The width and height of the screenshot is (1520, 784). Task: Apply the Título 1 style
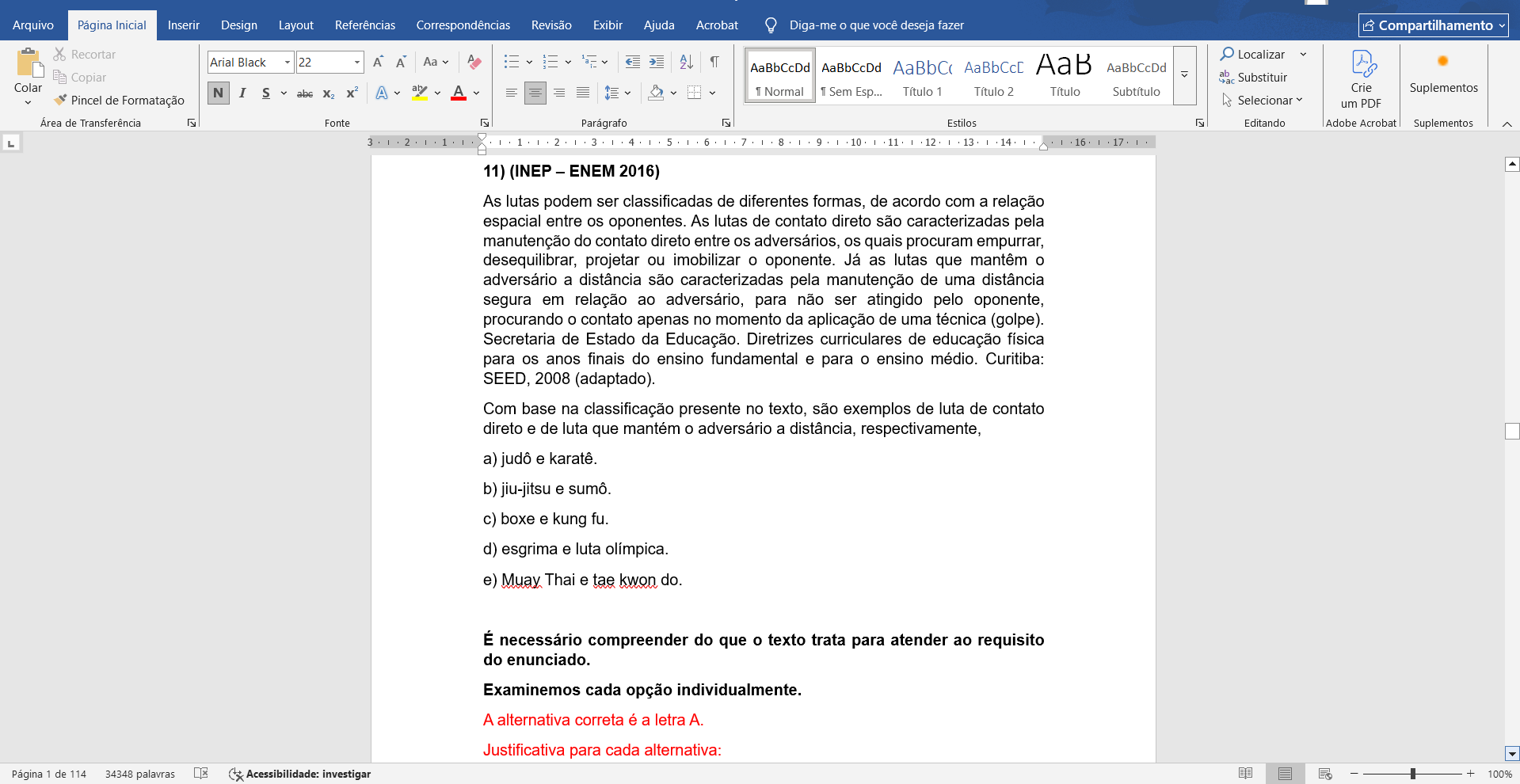pos(923,75)
